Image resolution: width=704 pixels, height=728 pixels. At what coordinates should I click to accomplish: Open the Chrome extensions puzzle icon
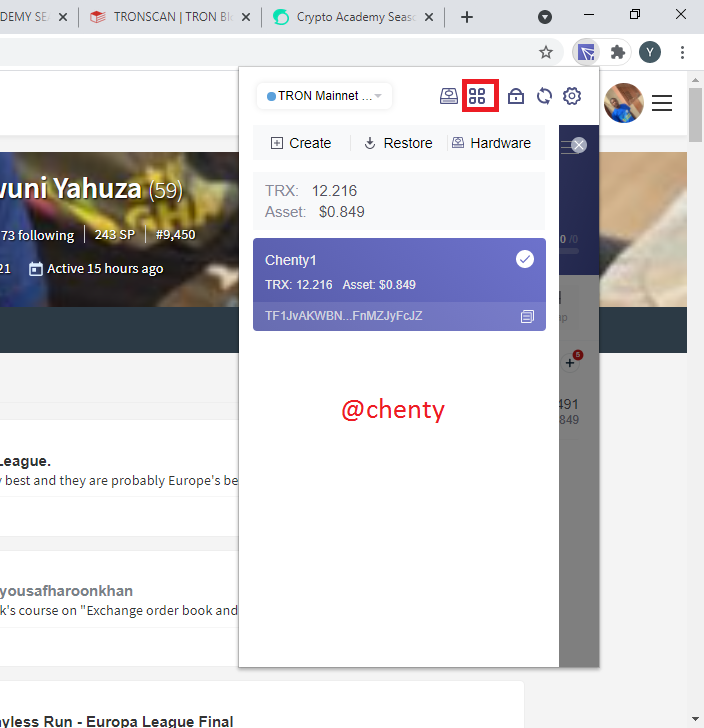pos(618,52)
